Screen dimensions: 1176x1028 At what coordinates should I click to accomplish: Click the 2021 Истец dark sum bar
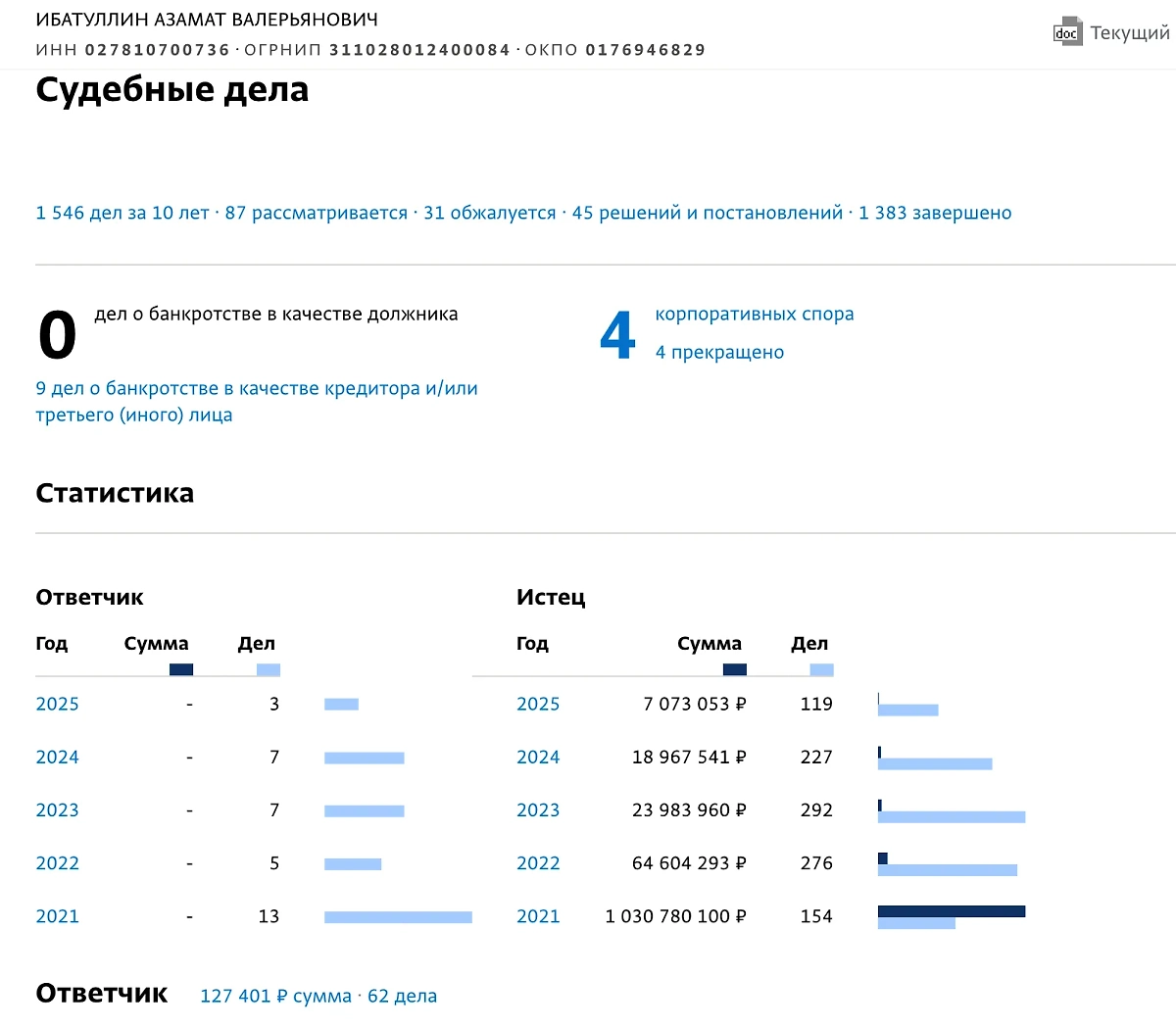click(x=951, y=911)
